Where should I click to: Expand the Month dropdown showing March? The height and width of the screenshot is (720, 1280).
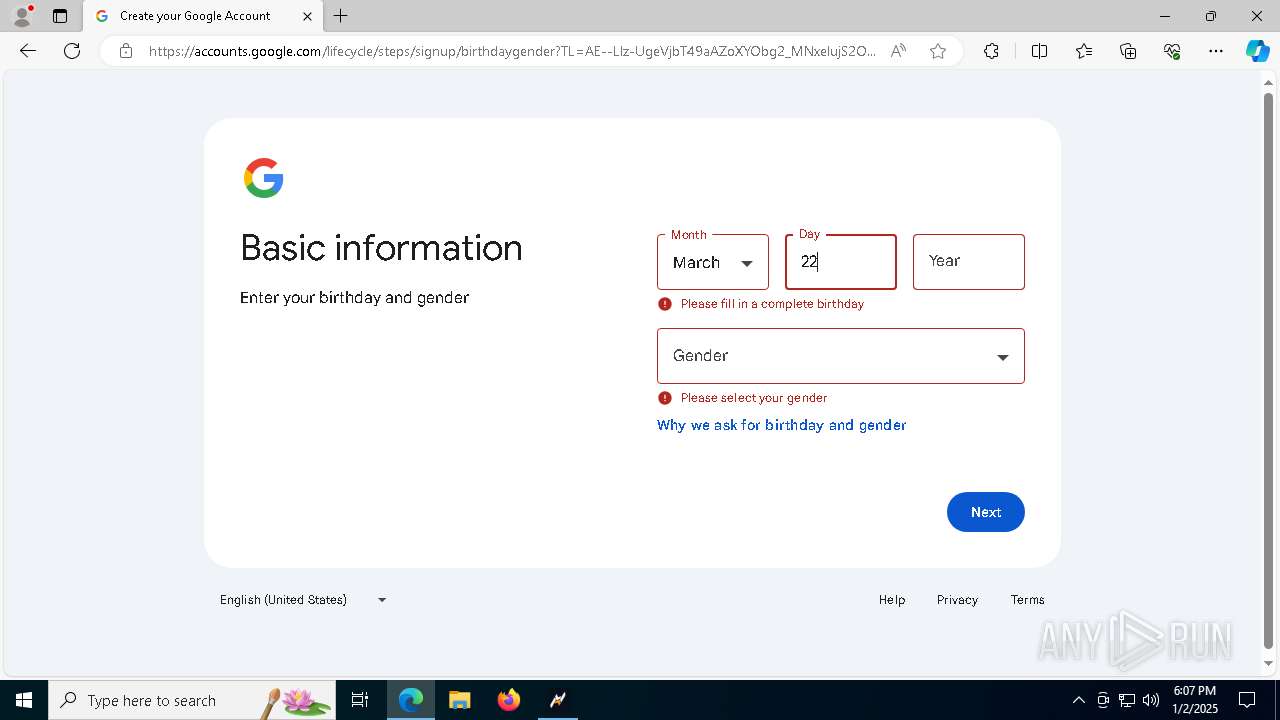tap(713, 262)
